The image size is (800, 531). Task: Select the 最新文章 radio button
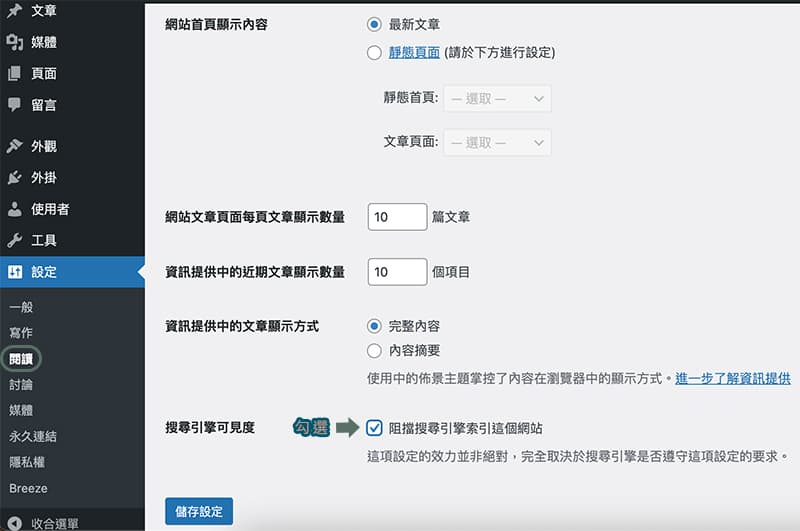(374, 24)
